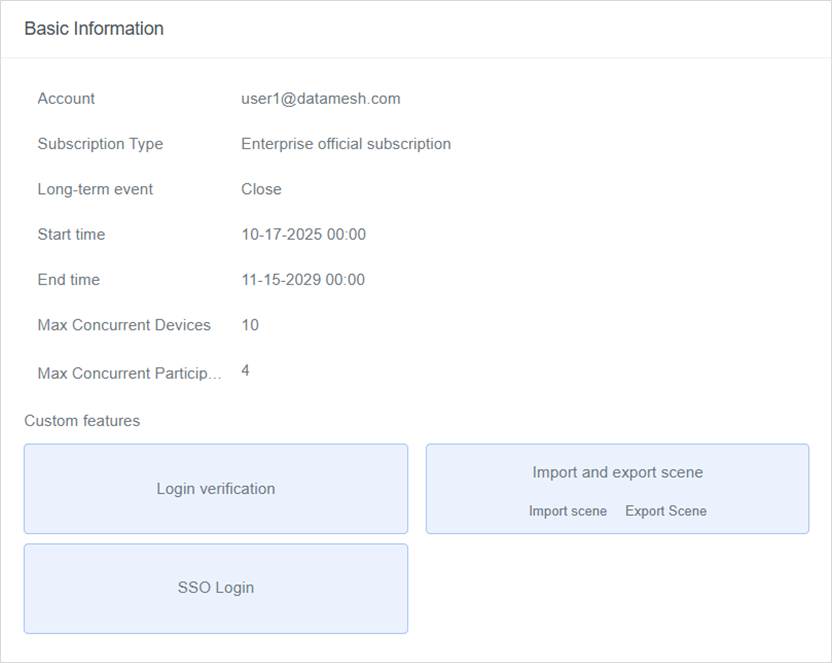
Task: Select the SSO Login feature card
Action: tap(215, 588)
